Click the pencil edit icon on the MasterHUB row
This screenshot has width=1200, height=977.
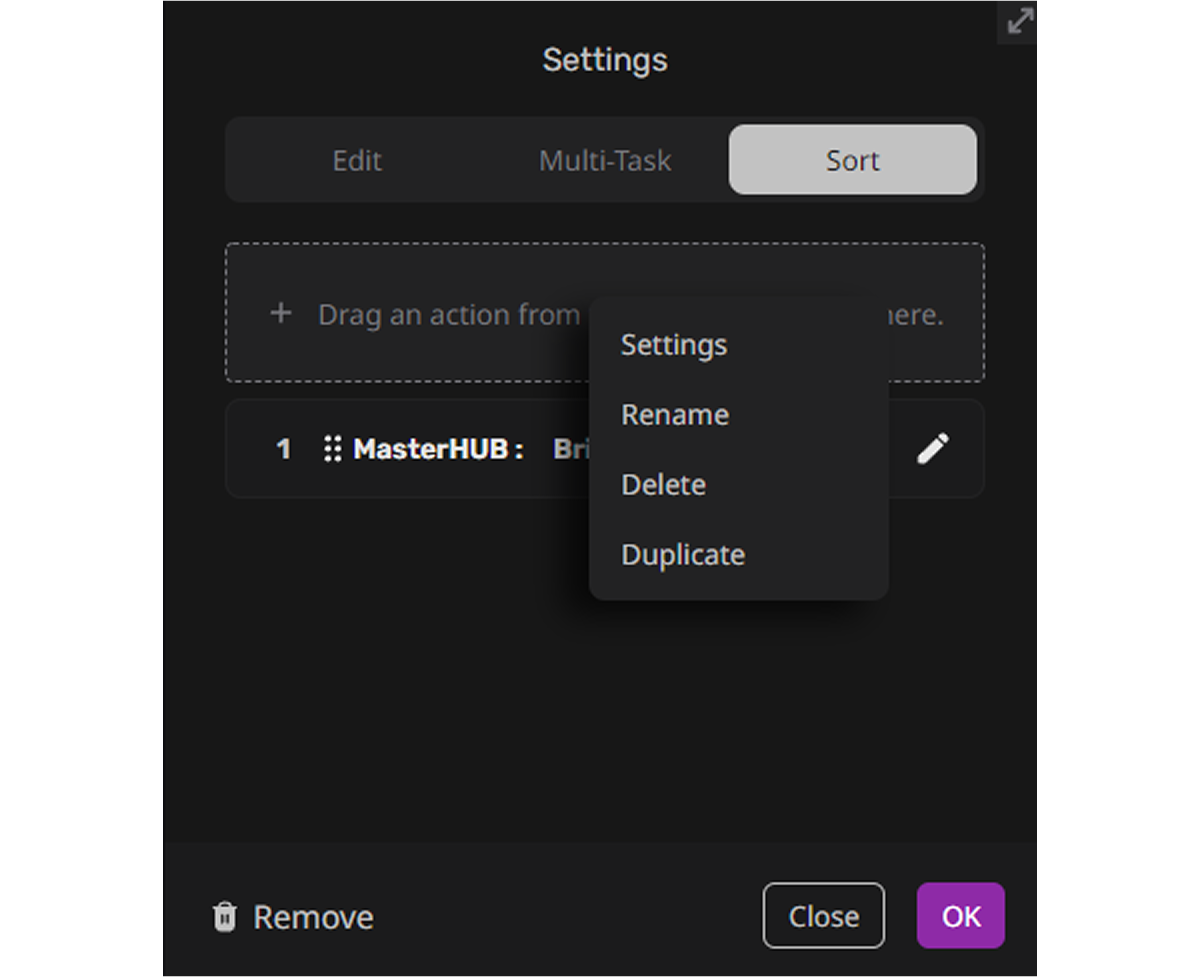coord(932,449)
